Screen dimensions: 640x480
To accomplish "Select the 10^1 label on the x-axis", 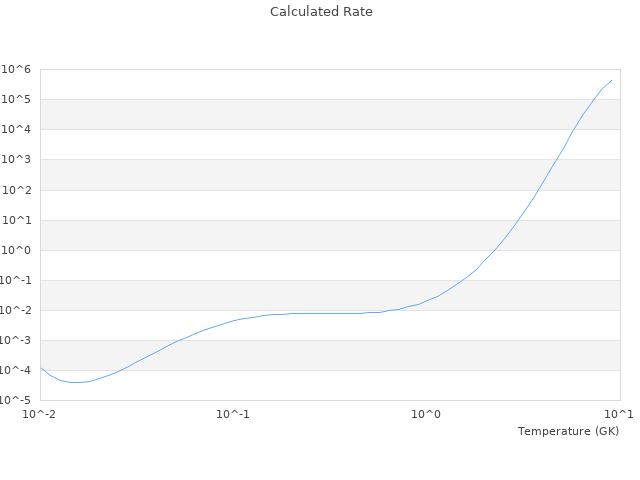I will pos(619,414).
